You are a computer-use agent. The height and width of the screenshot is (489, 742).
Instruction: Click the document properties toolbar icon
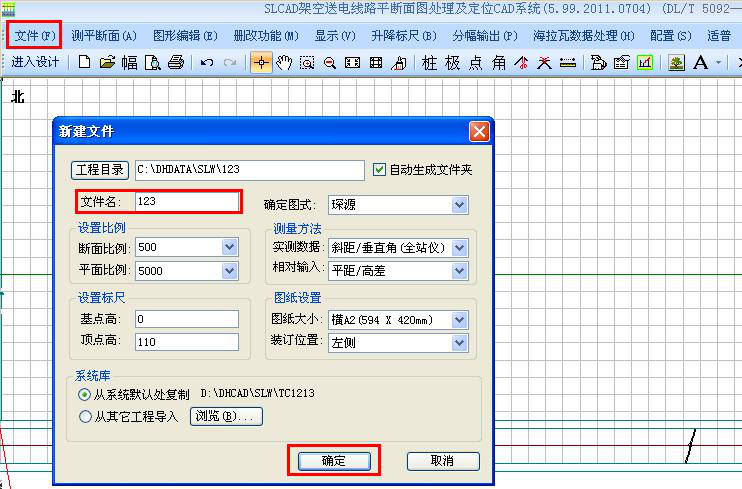coord(621,62)
